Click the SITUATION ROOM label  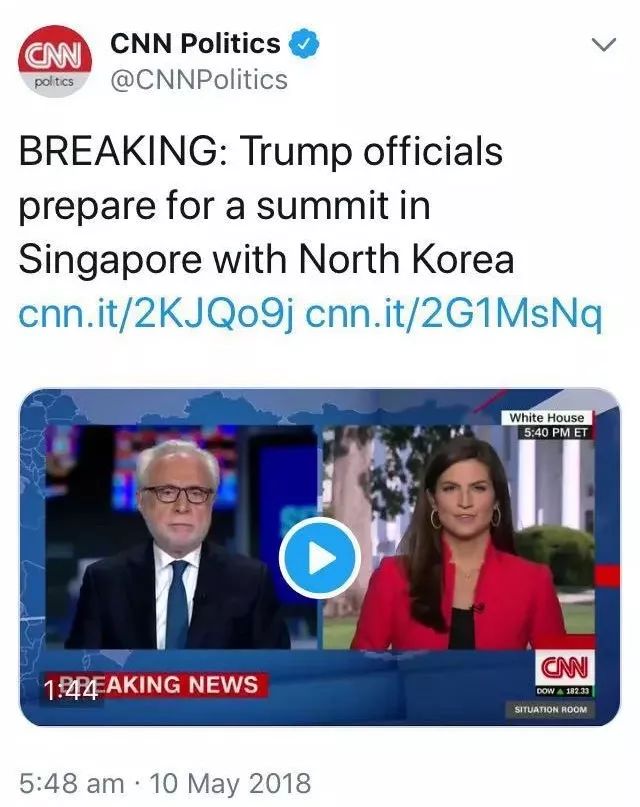point(550,709)
